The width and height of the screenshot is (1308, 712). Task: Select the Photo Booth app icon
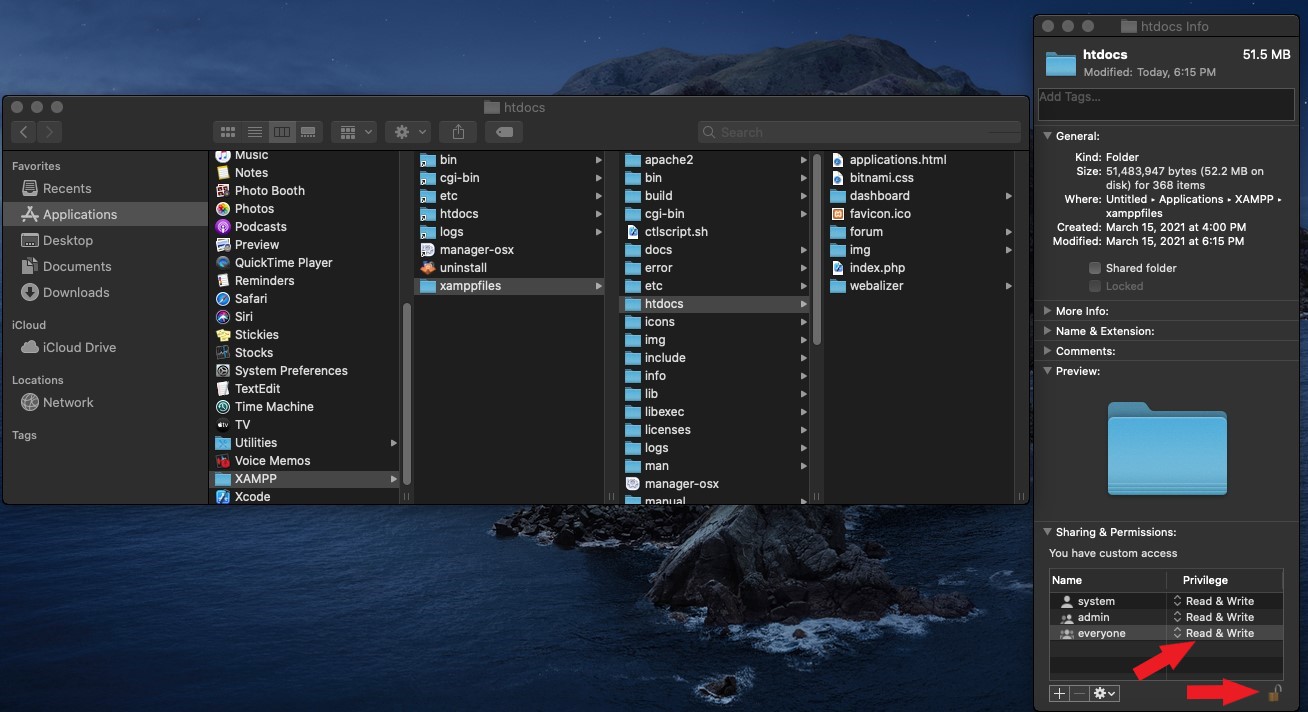223,190
